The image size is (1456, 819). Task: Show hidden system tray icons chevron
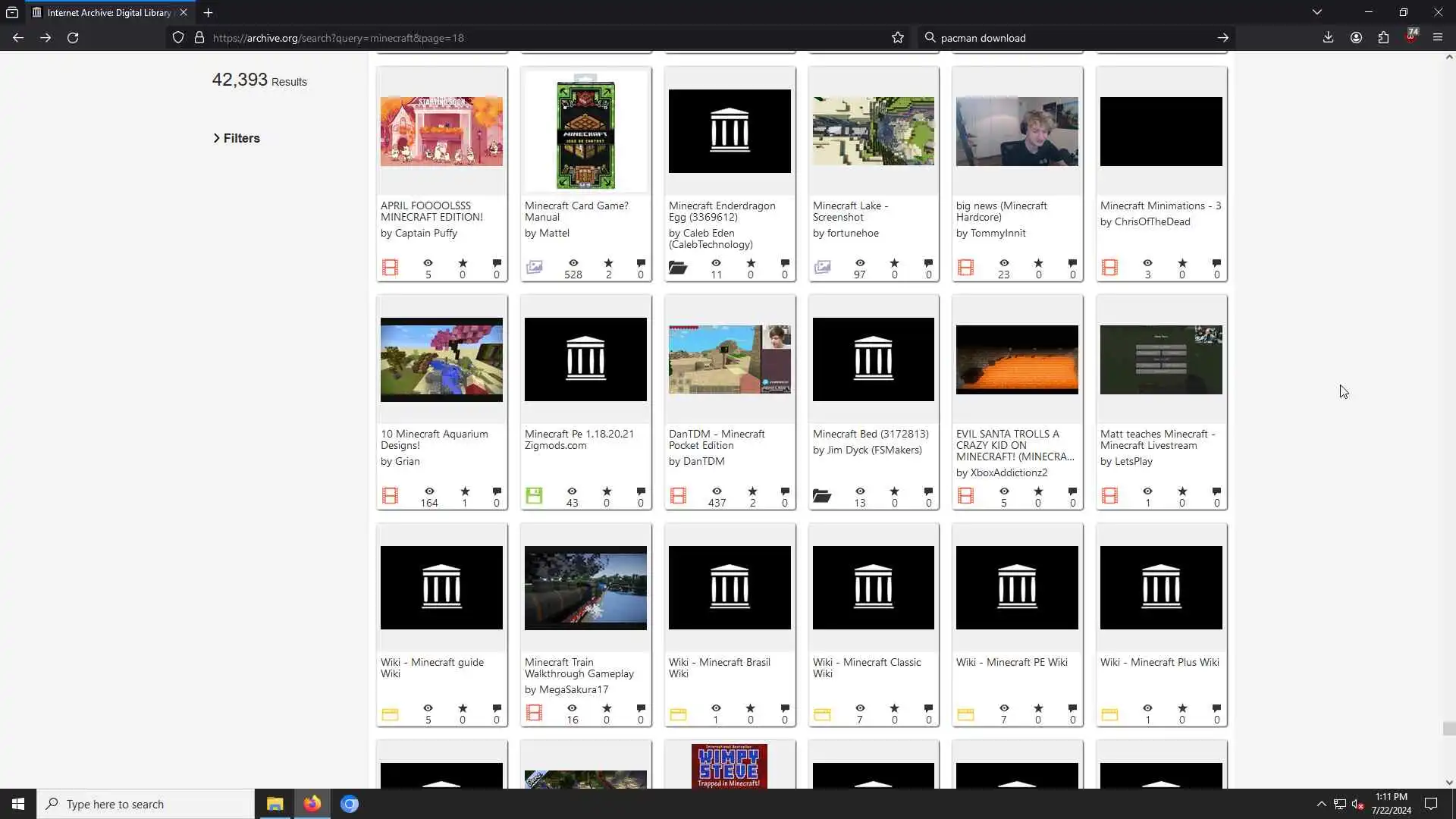point(1321,804)
